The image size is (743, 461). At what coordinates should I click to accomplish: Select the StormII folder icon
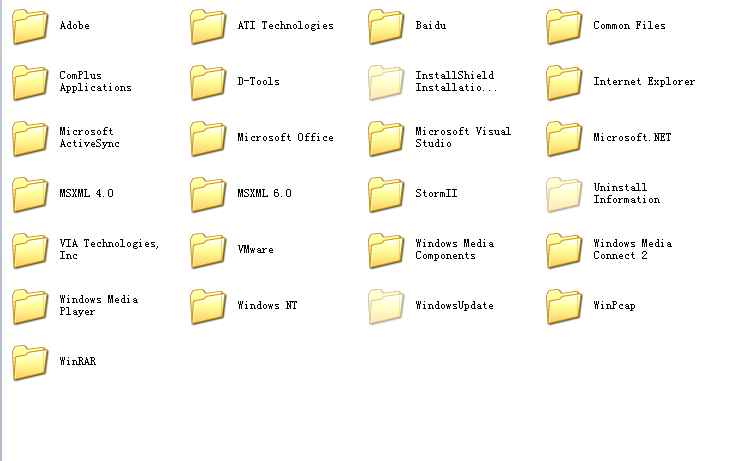[x=386, y=195]
